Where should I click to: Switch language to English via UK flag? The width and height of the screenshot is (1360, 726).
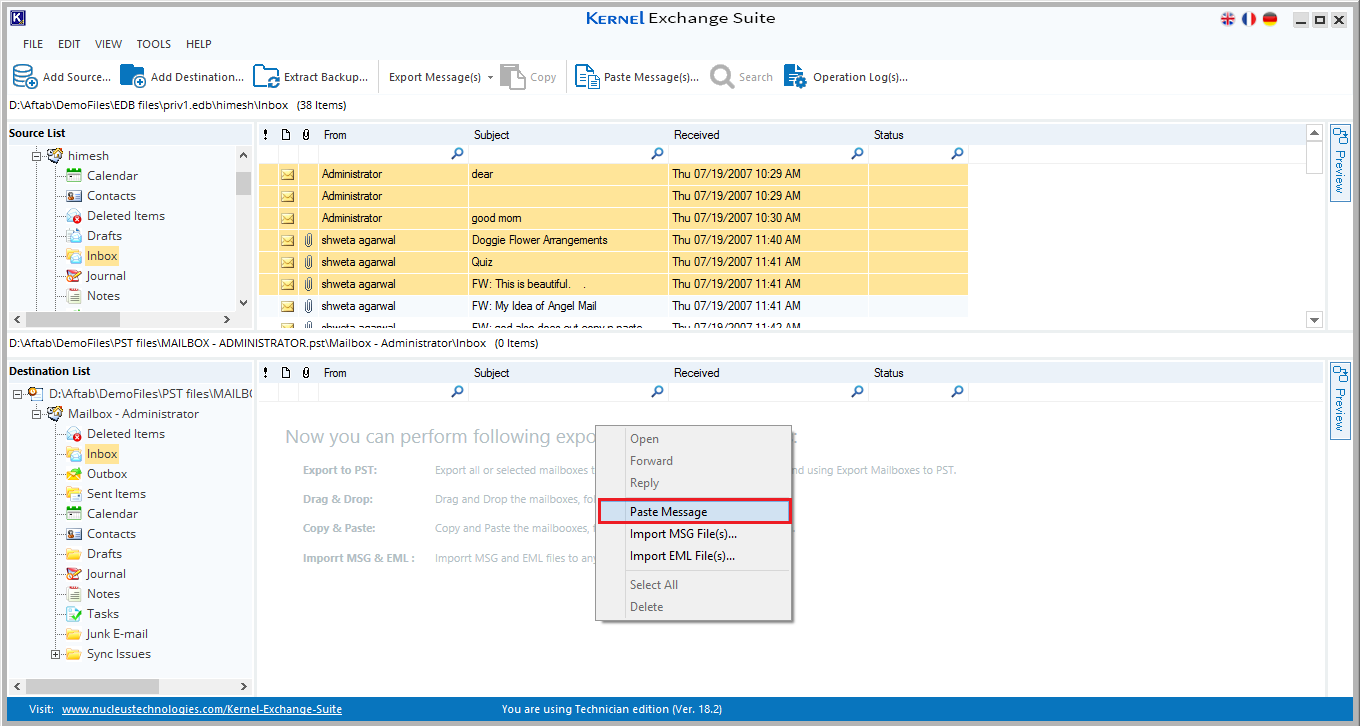click(1228, 19)
